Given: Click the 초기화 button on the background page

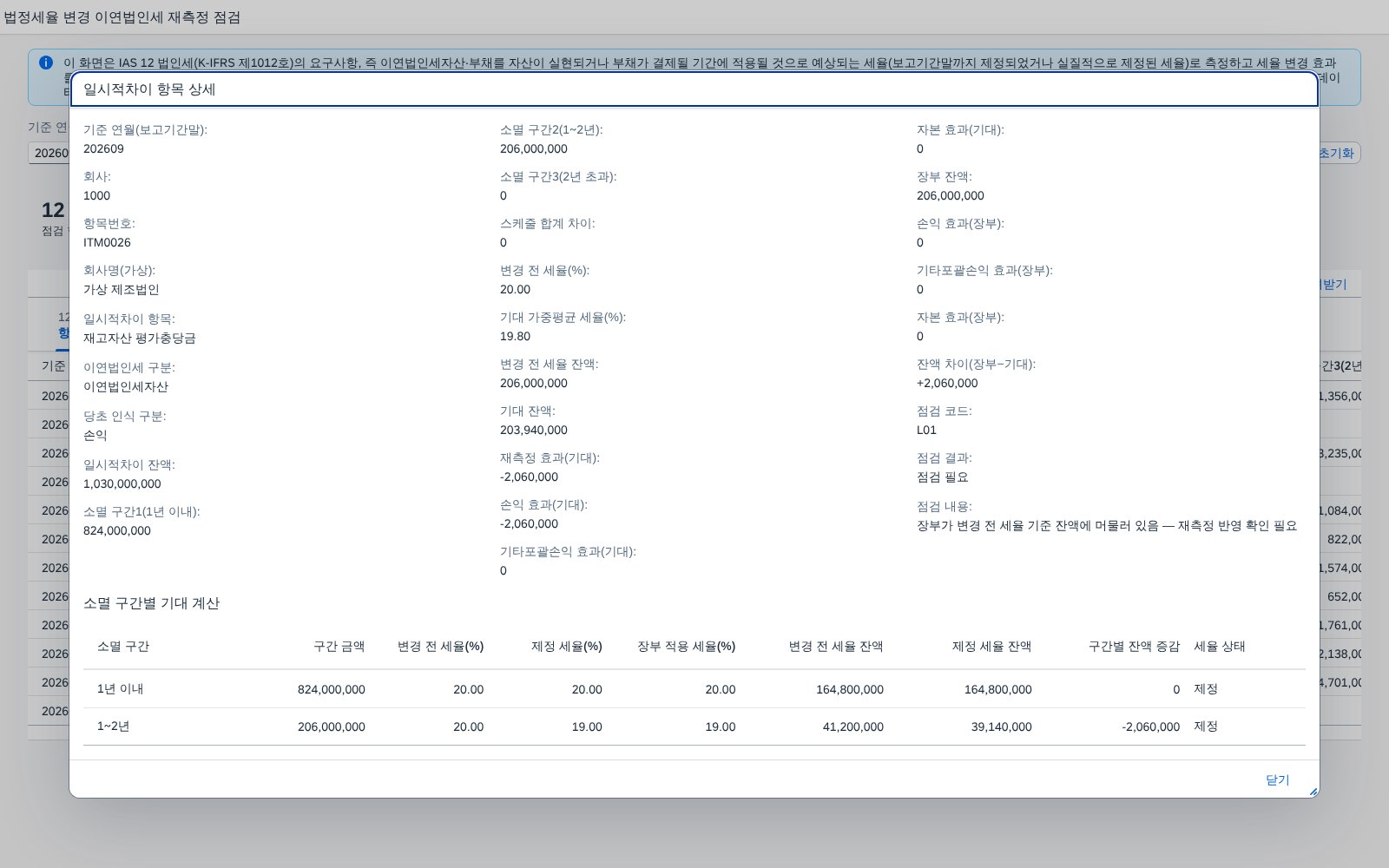Looking at the screenshot, I should [x=1338, y=153].
